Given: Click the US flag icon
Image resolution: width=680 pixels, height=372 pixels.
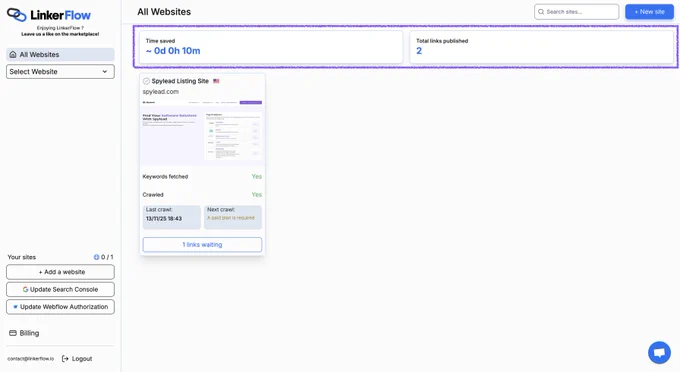Looking at the screenshot, I should pos(216,81).
